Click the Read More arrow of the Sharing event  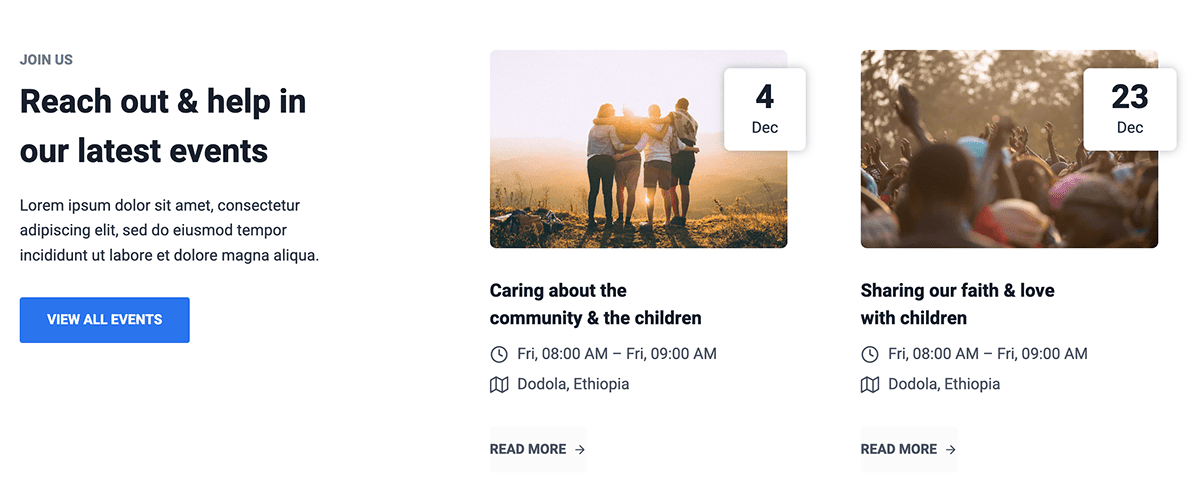click(x=951, y=450)
